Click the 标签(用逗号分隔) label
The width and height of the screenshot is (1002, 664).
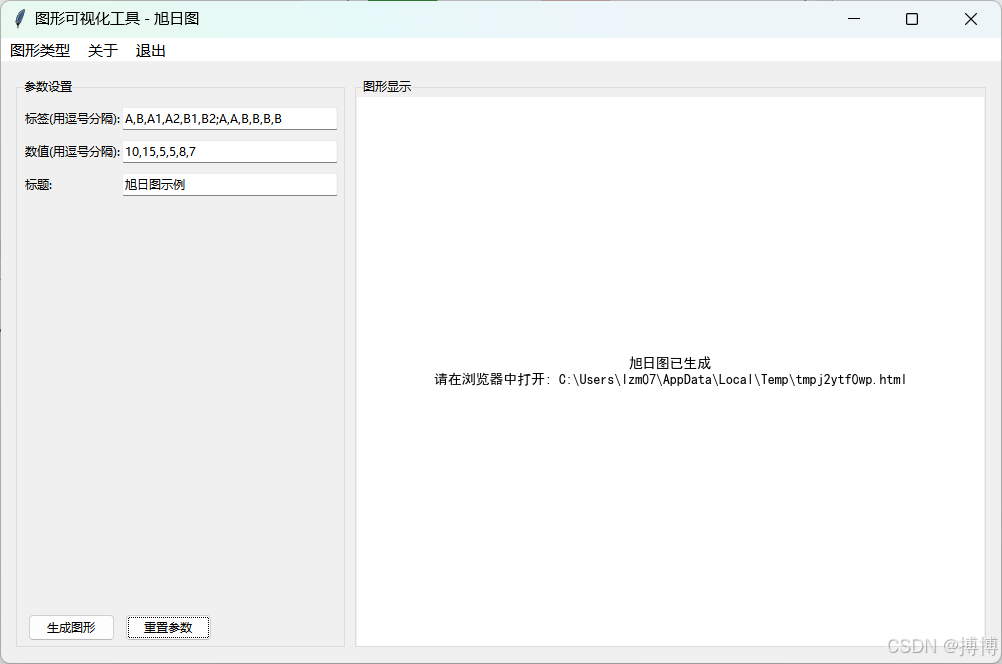click(72, 119)
